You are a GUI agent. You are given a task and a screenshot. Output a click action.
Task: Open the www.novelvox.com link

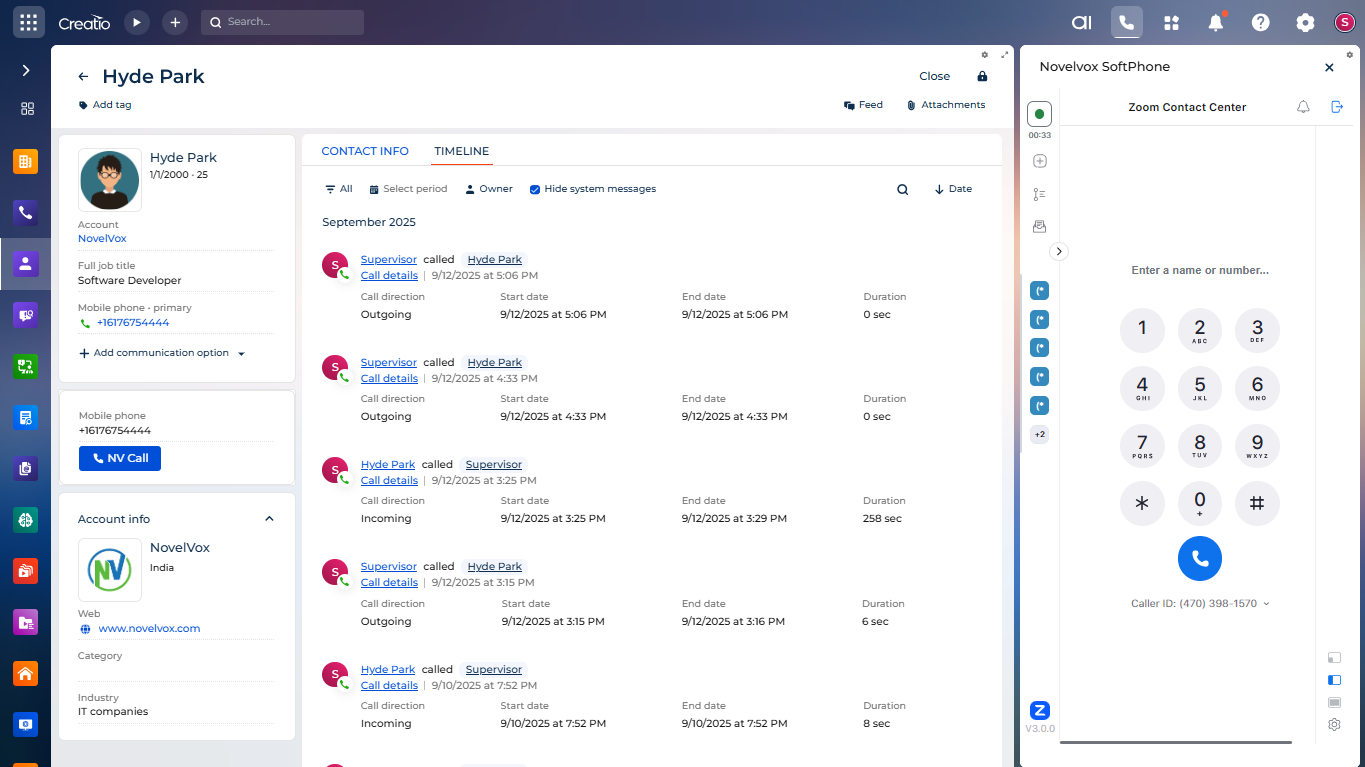tap(149, 629)
